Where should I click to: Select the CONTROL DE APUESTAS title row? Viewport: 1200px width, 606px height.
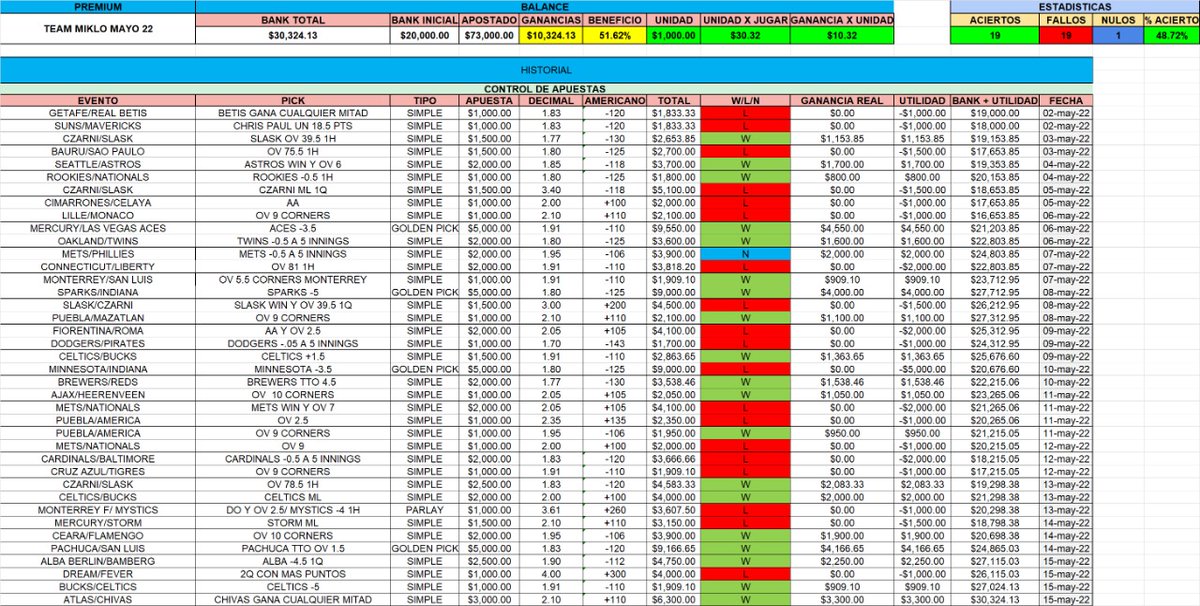[x=546, y=89]
